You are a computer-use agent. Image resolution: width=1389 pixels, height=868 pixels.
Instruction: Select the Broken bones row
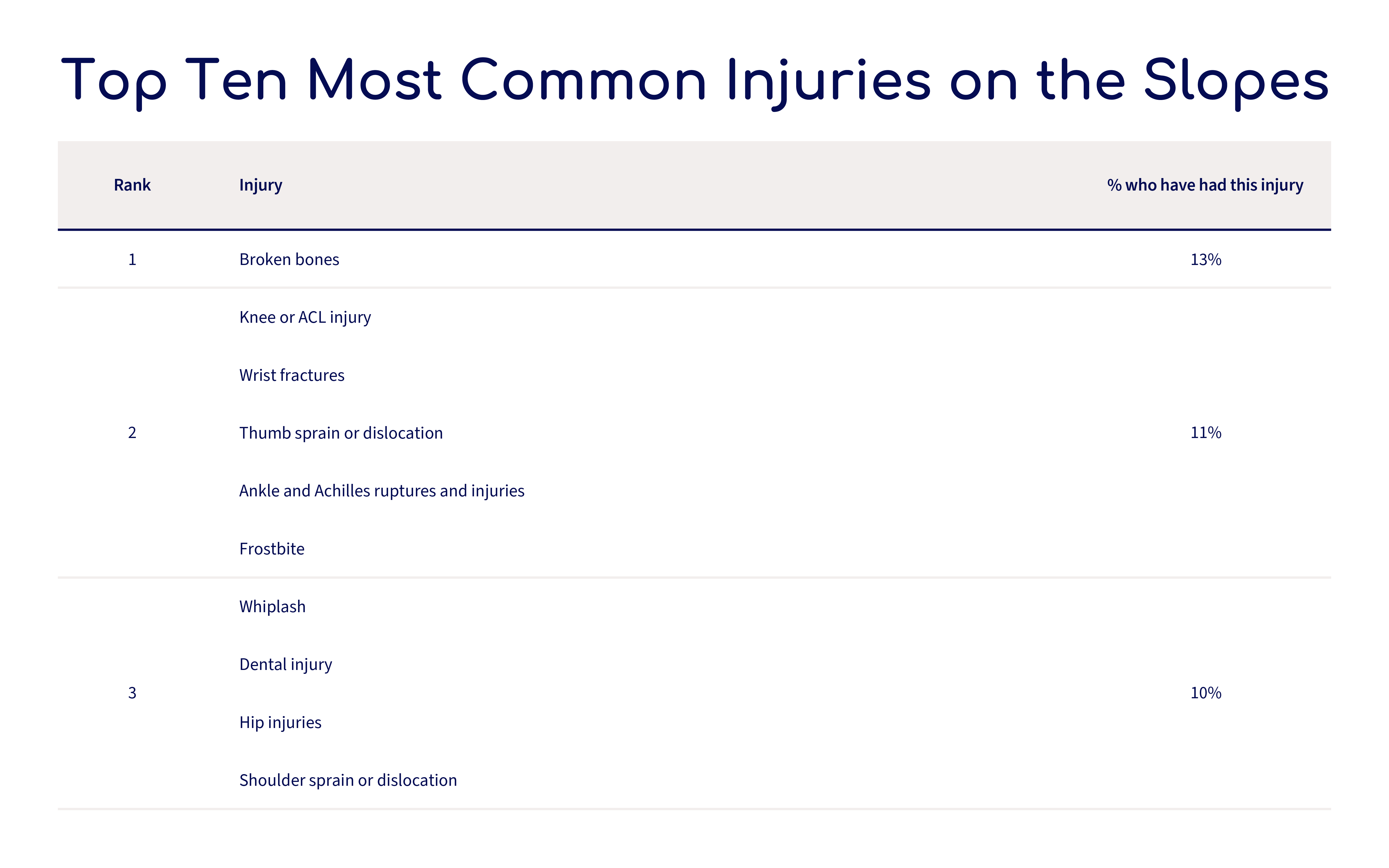(x=694, y=259)
